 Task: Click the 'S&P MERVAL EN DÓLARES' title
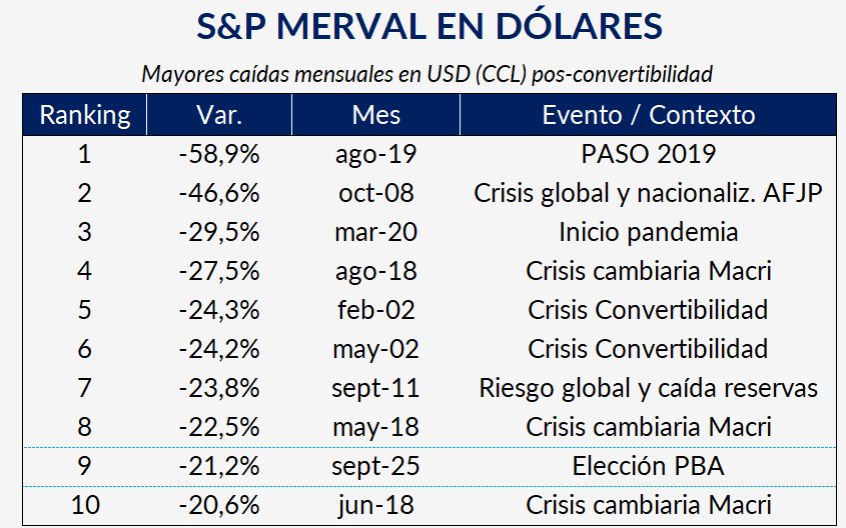click(429, 28)
